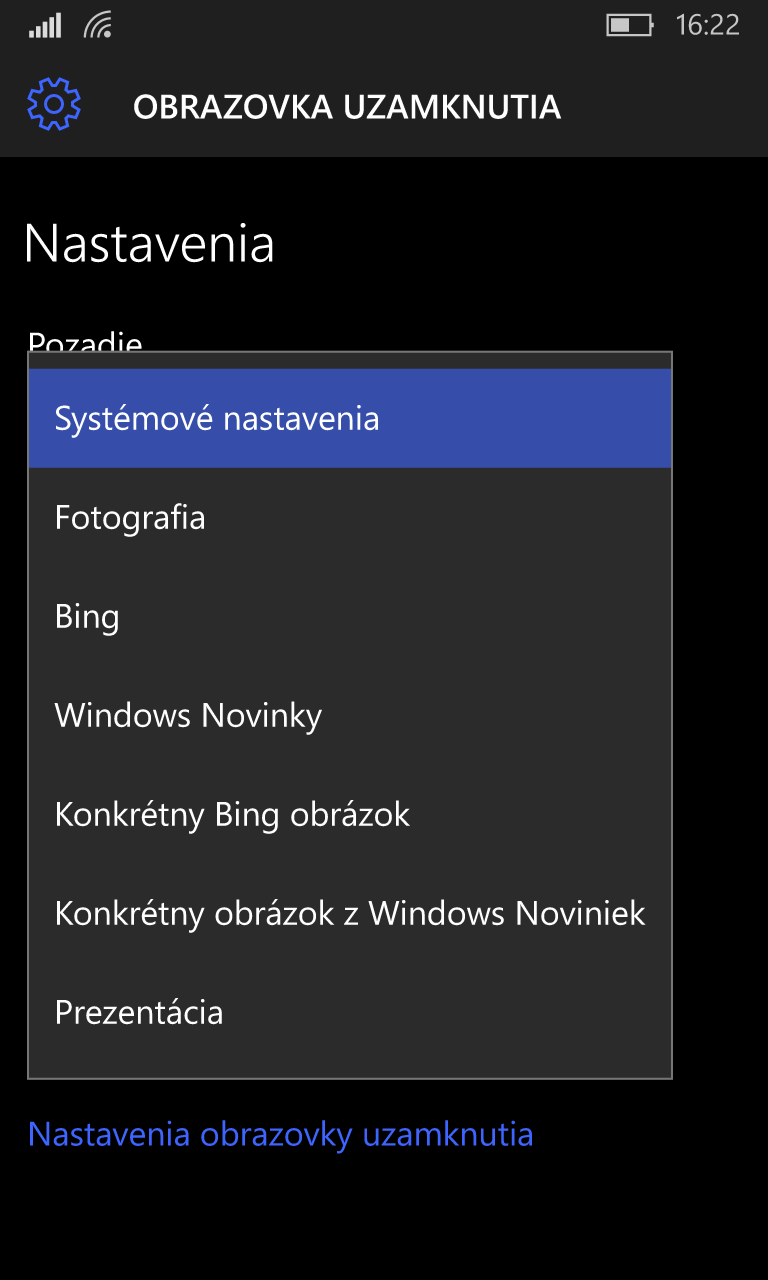Image resolution: width=768 pixels, height=1280 pixels.
Task: Tap the Nastavenia page heading
Action: (149, 244)
